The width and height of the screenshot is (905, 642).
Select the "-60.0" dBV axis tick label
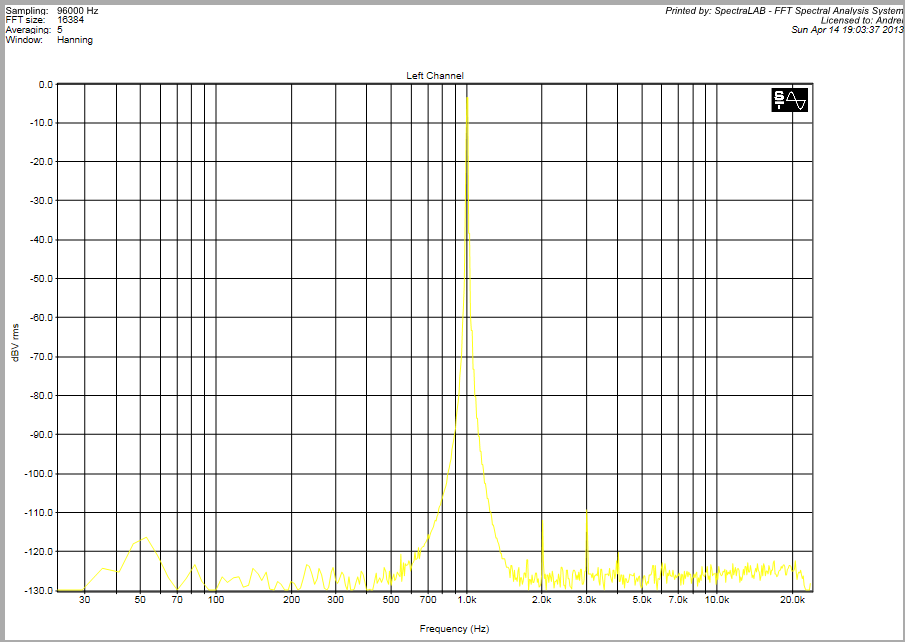pos(42,318)
